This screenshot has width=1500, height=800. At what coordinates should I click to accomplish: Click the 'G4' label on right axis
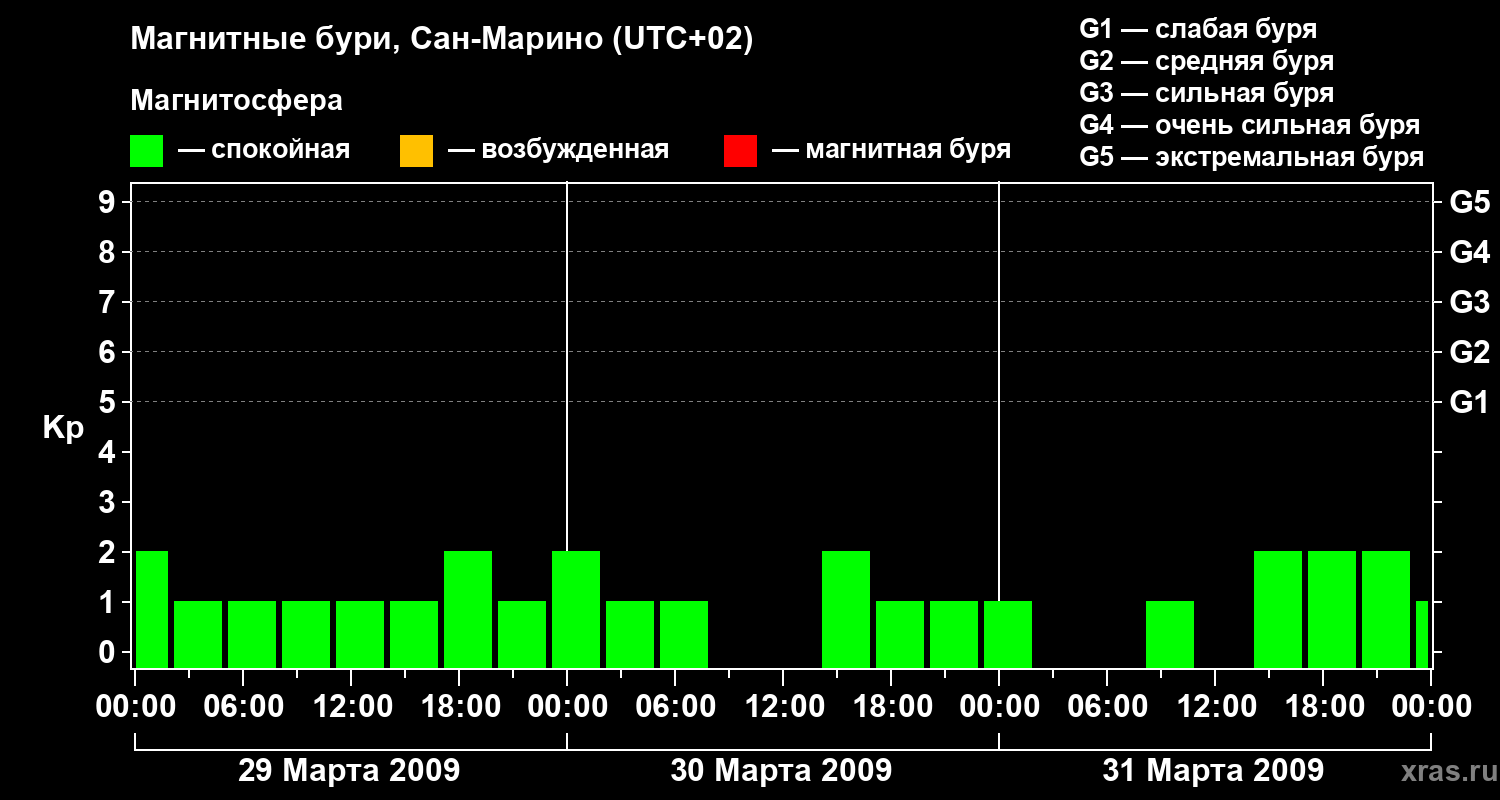click(1469, 252)
